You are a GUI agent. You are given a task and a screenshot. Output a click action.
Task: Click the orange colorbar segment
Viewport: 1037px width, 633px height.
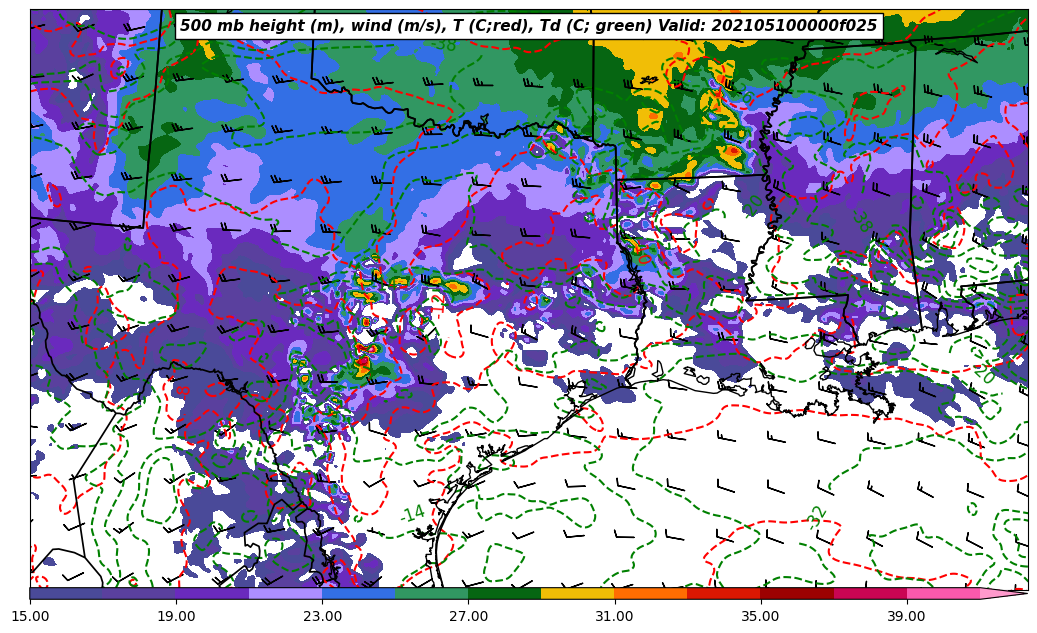[650, 593]
